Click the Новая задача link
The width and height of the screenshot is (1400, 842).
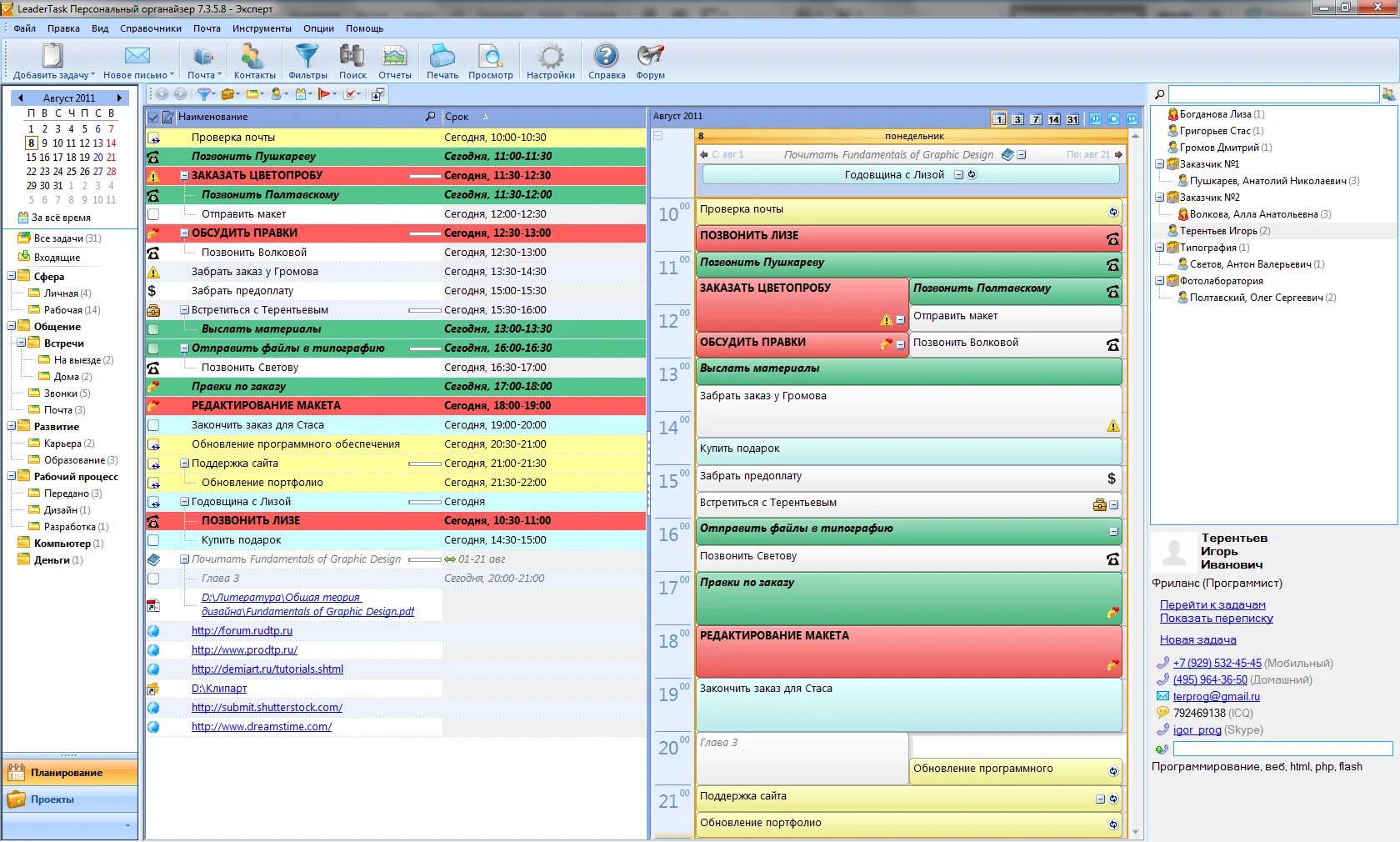tap(1197, 639)
